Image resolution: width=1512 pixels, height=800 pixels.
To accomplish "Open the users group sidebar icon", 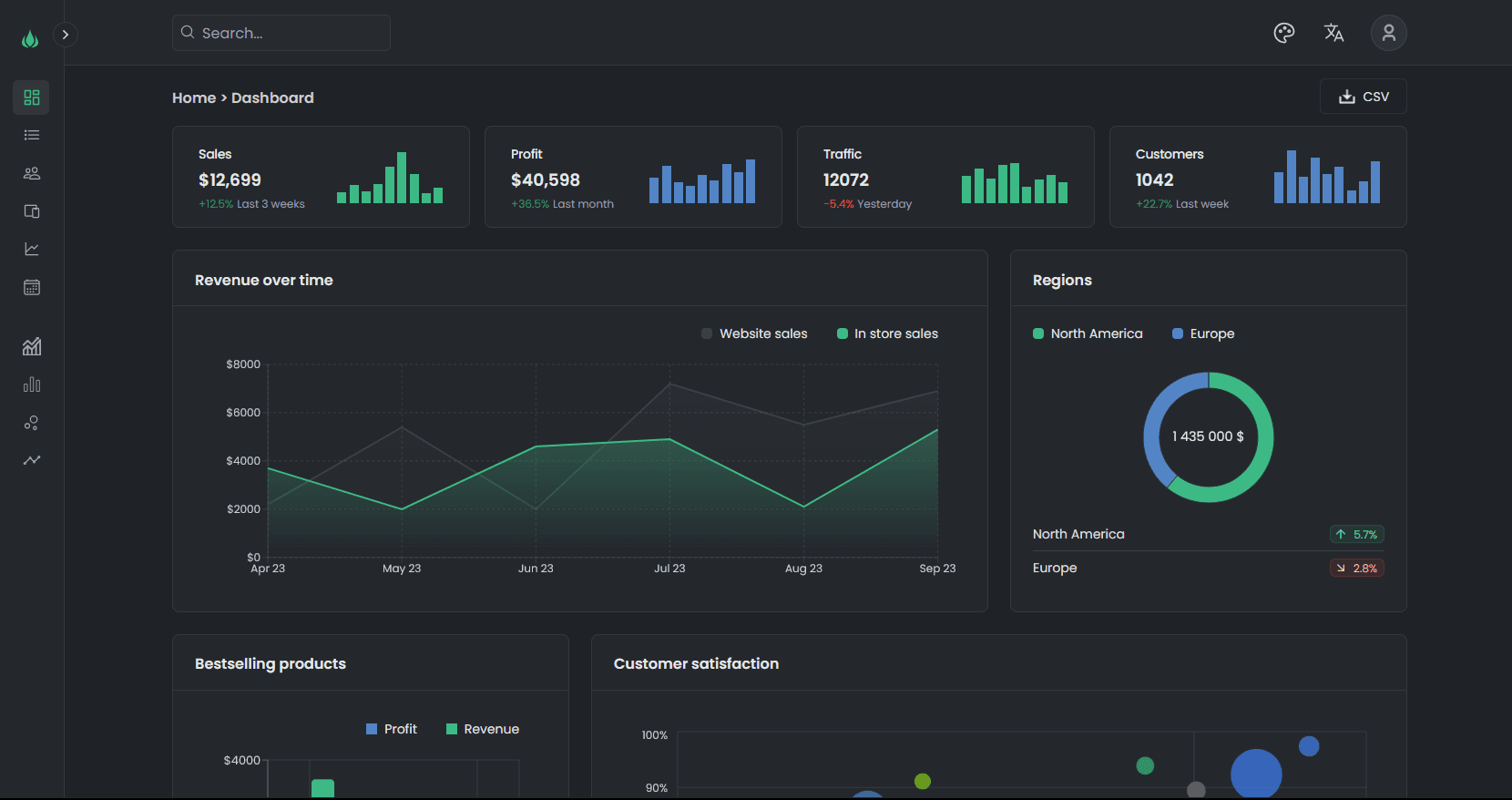I will pyautogui.click(x=32, y=173).
